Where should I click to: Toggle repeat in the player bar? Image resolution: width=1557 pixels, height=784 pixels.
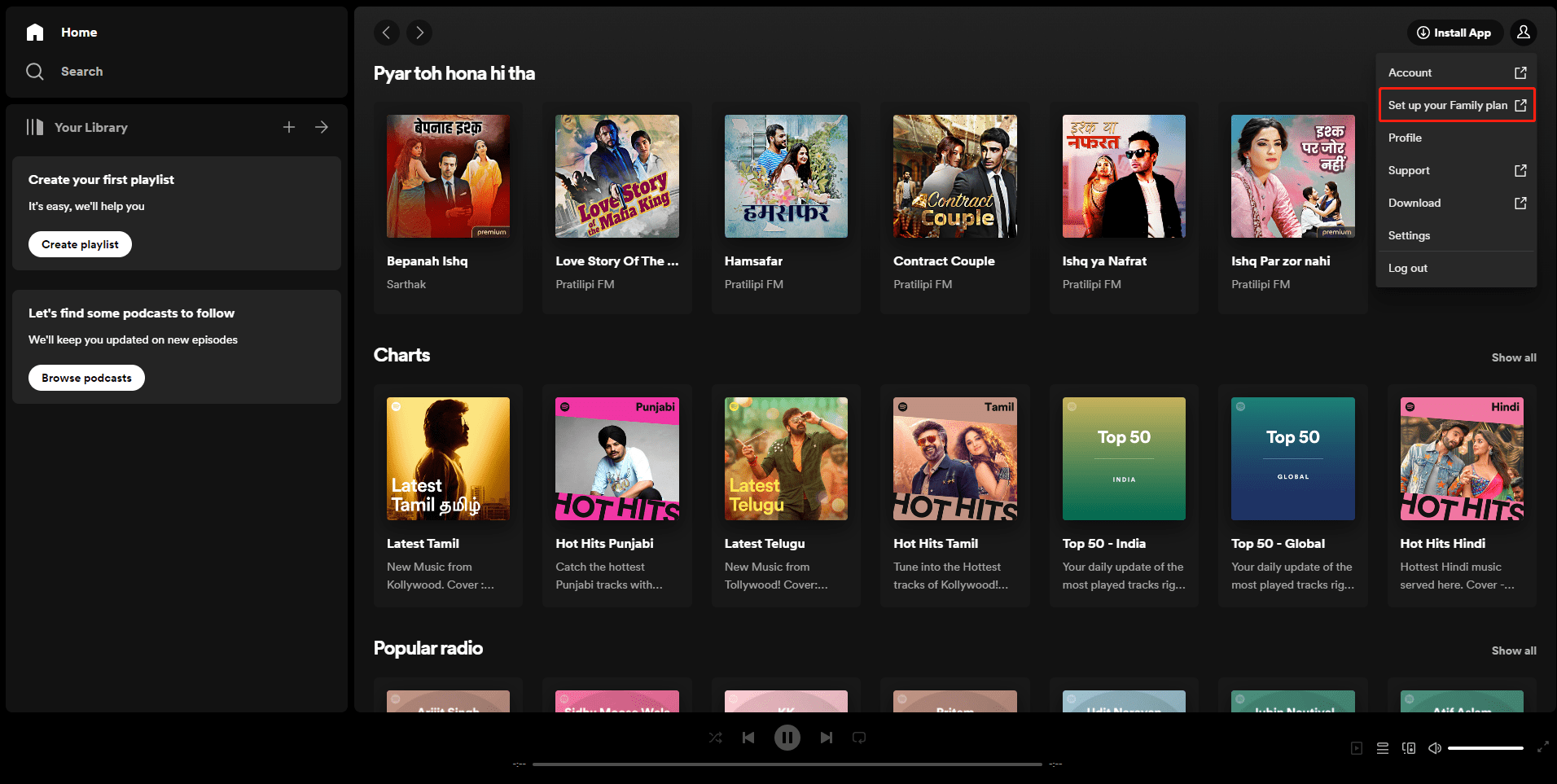tap(859, 738)
